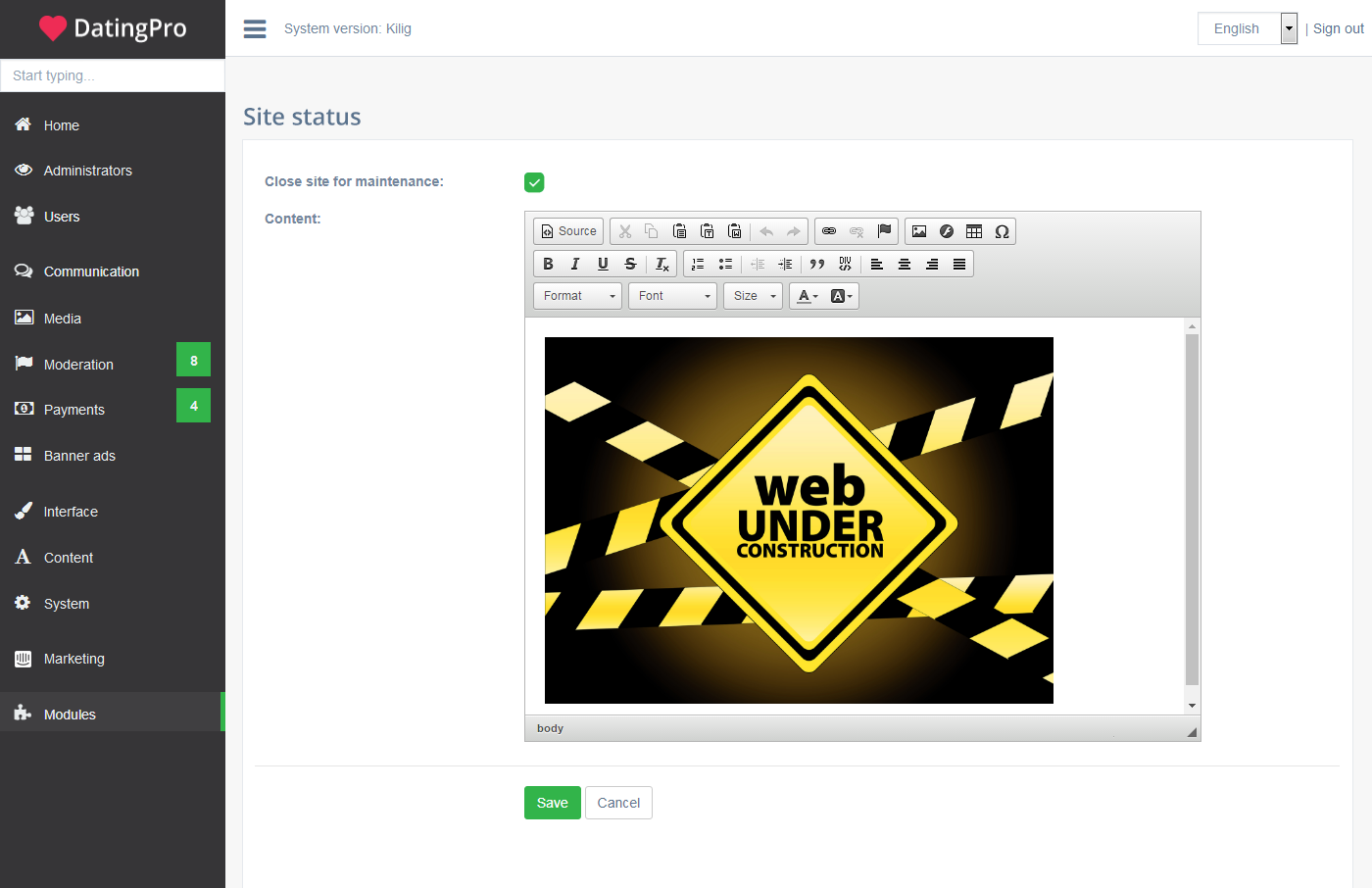Click the Sign out link
This screenshot has width=1372, height=888.
(x=1338, y=28)
